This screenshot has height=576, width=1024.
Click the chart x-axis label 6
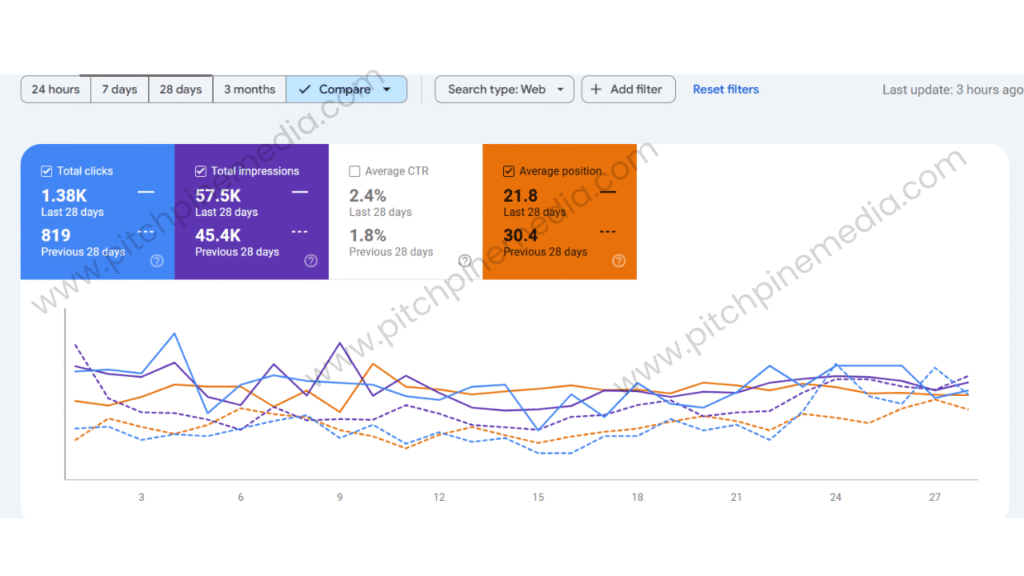coord(240,497)
